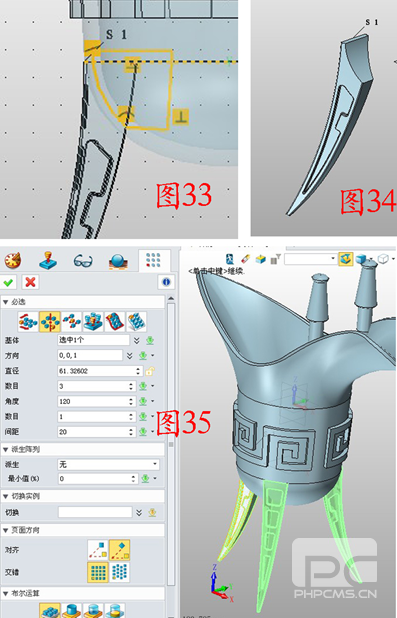Collapse the 必选 section
The width and height of the screenshot is (397, 618).
[6, 302]
